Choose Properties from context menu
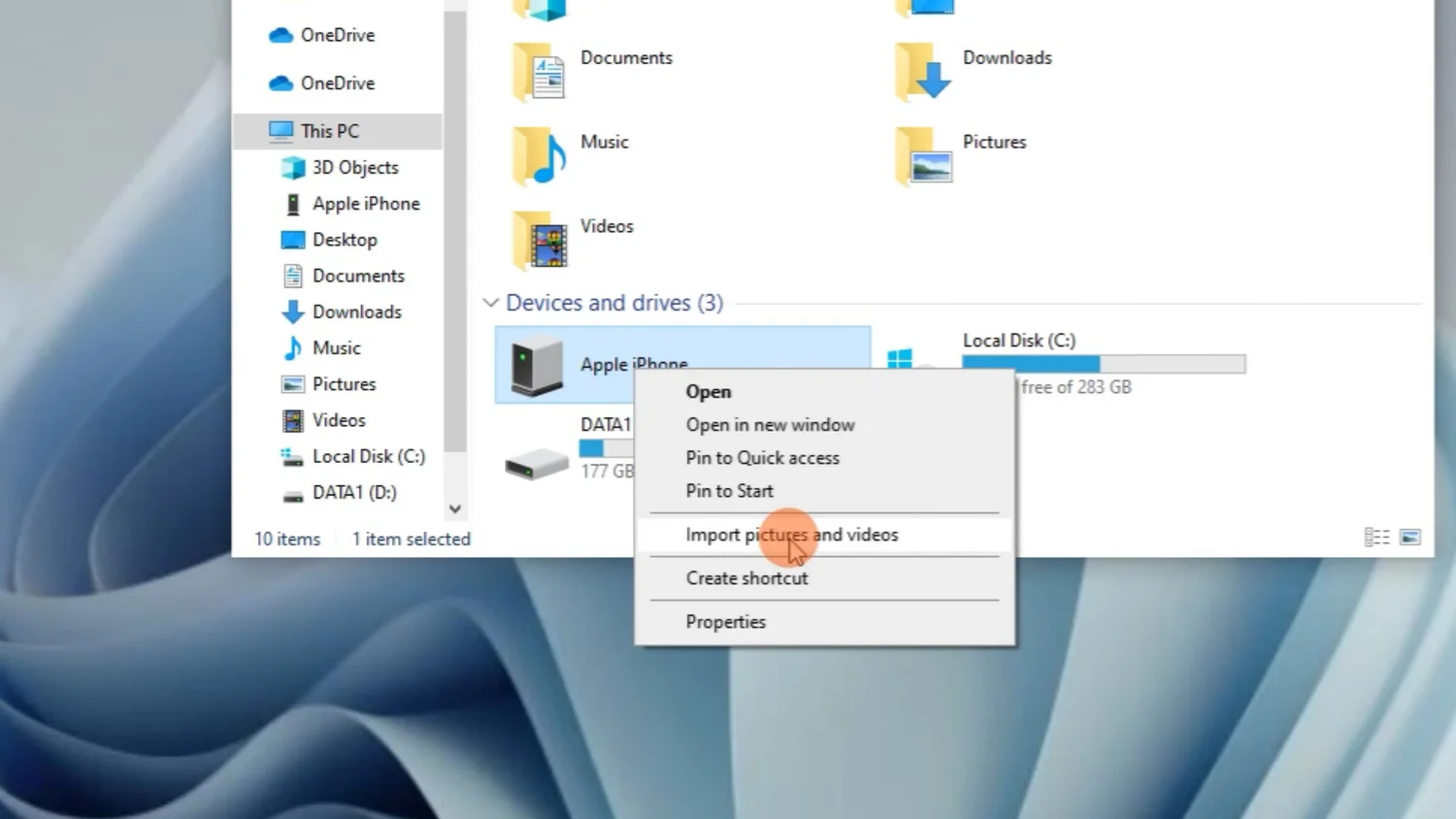Screen dimensions: 1456x819 pos(823,622)
